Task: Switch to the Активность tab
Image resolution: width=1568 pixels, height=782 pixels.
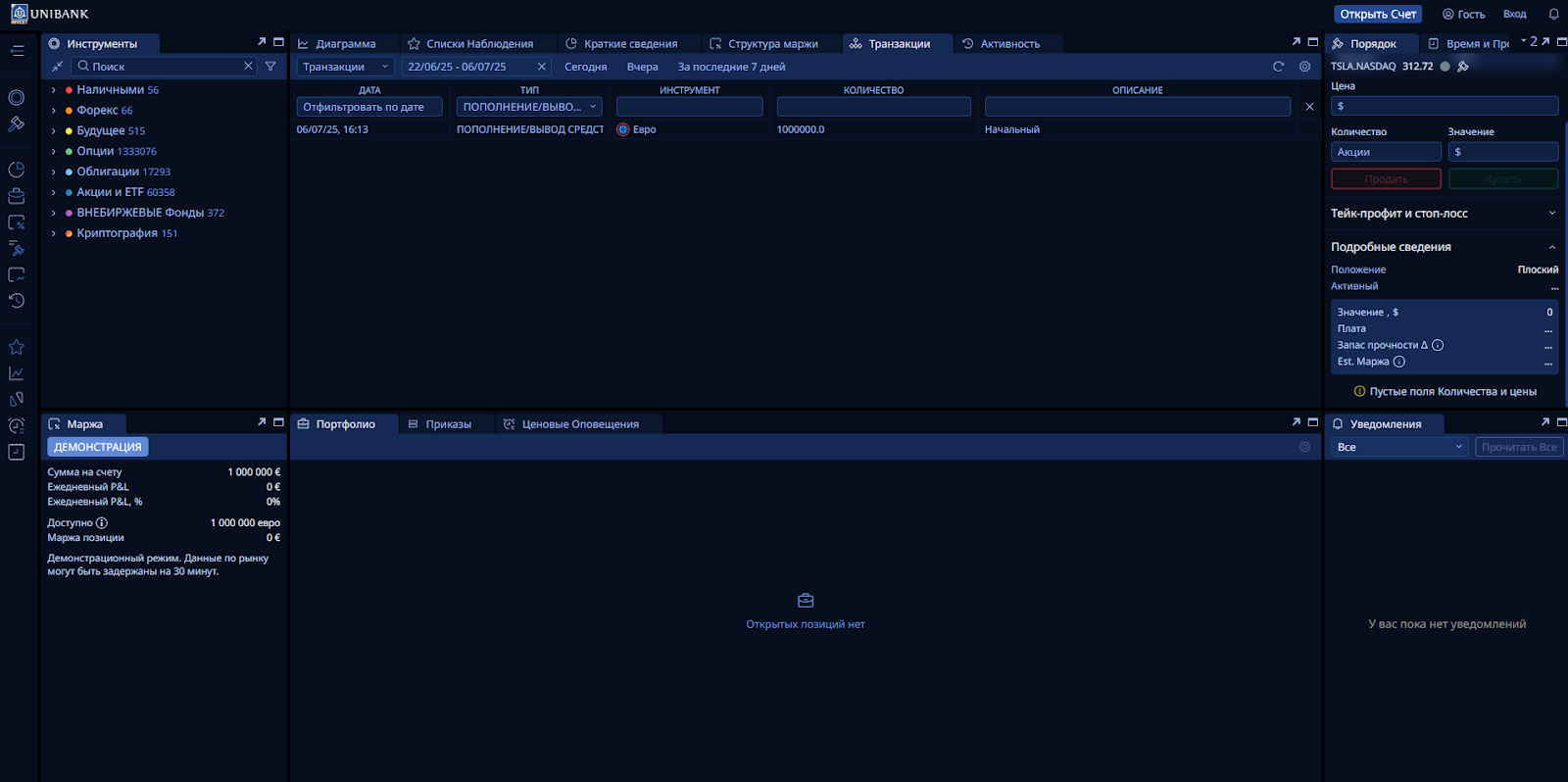Action: coord(1001,44)
